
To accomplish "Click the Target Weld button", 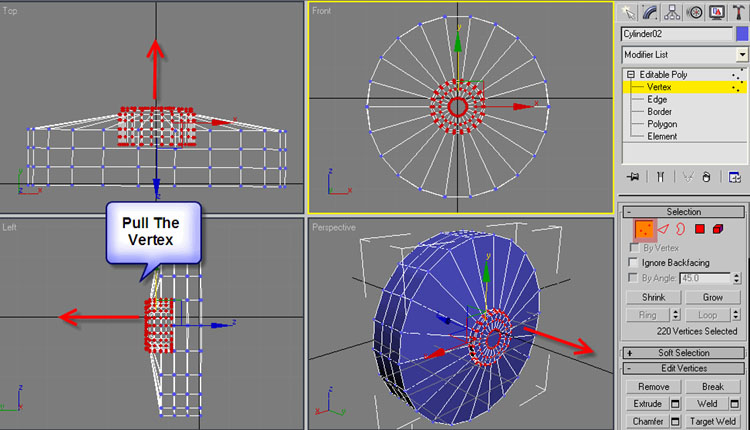I will 713,421.
